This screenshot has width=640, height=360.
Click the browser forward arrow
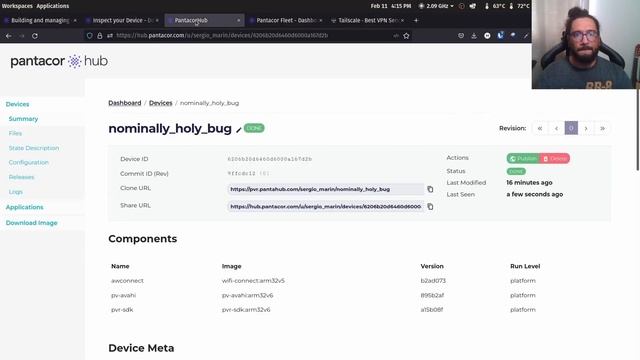click(x=22, y=36)
